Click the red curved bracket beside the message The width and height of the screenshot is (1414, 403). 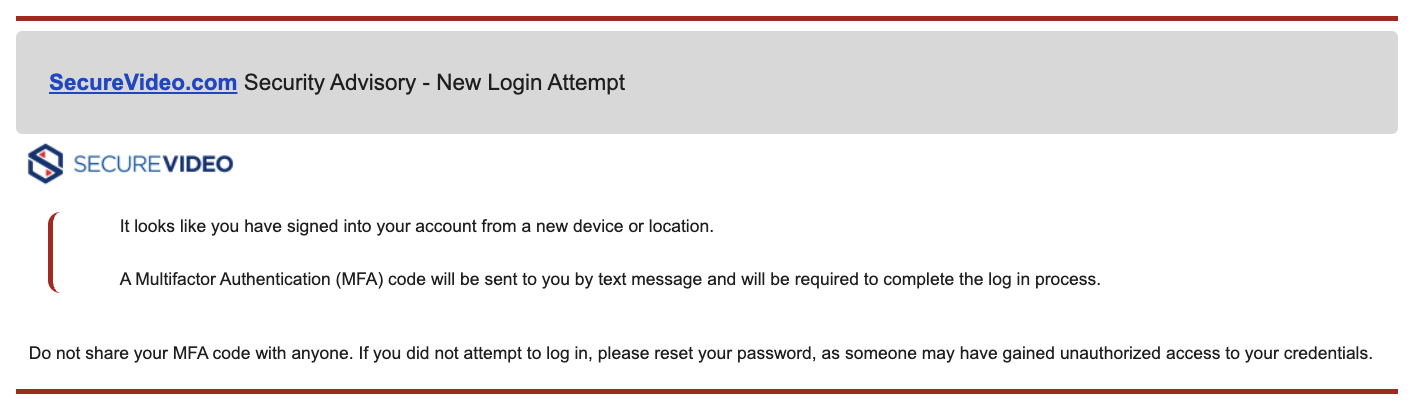51,253
